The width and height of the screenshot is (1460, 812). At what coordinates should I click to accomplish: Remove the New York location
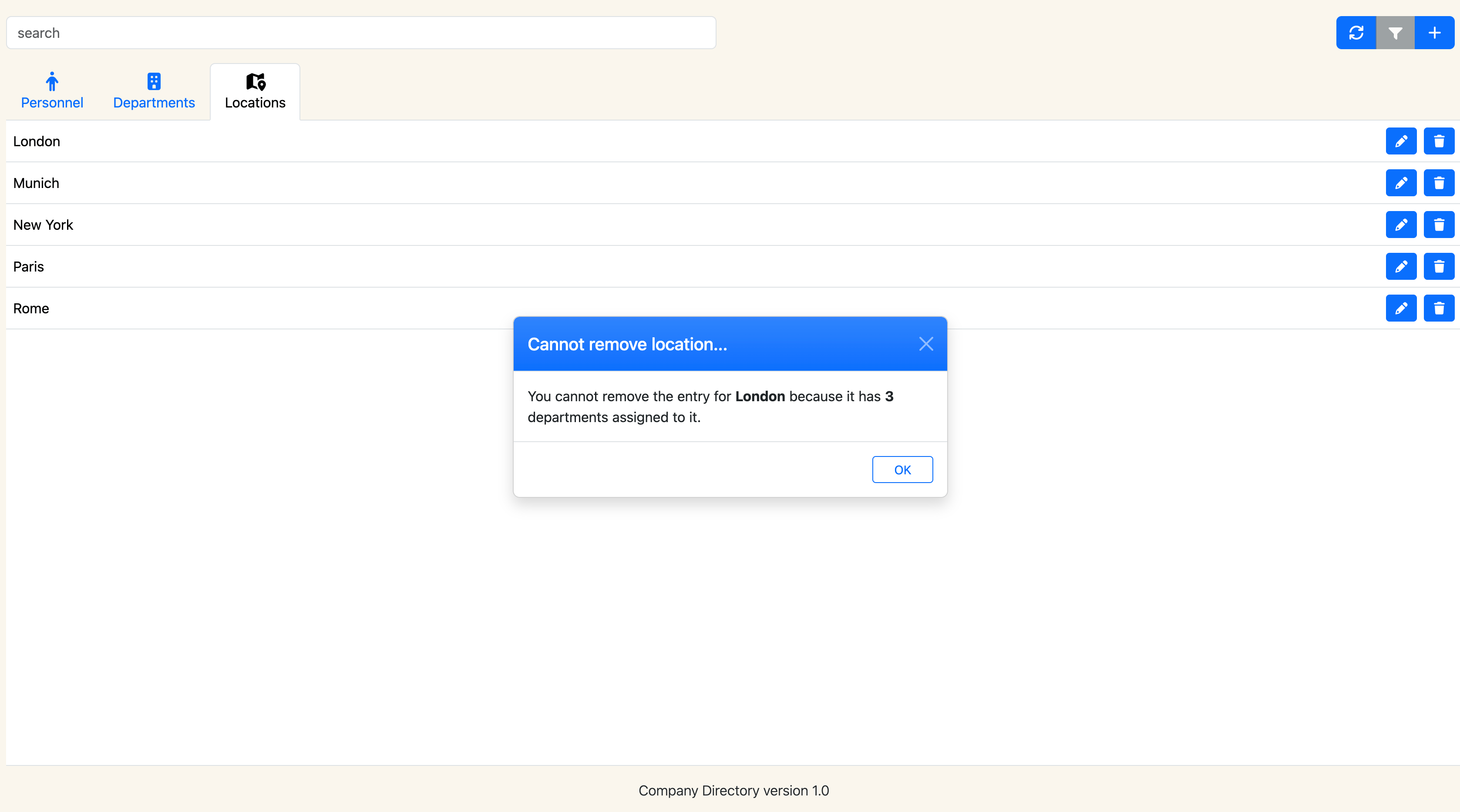1439,225
